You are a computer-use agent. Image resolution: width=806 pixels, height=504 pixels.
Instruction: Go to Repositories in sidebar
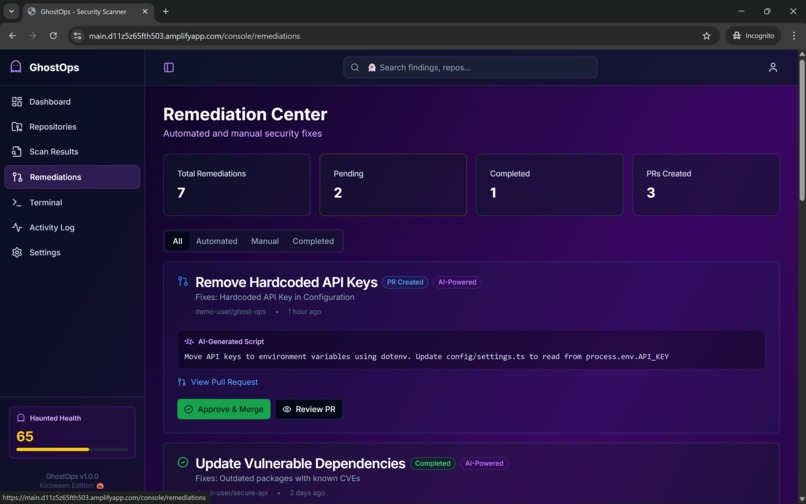point(72,127)
